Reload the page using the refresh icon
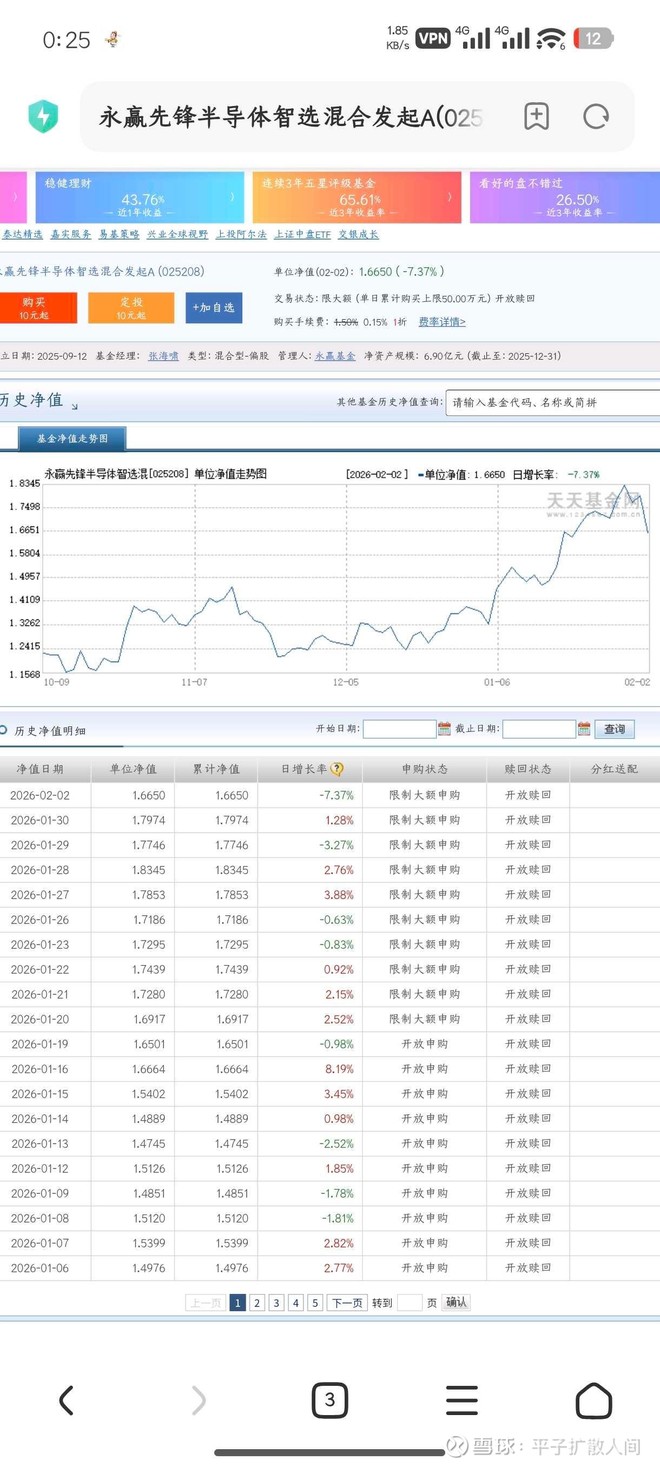Screen dimensions: 660x1467 click(x=596, y=117)
